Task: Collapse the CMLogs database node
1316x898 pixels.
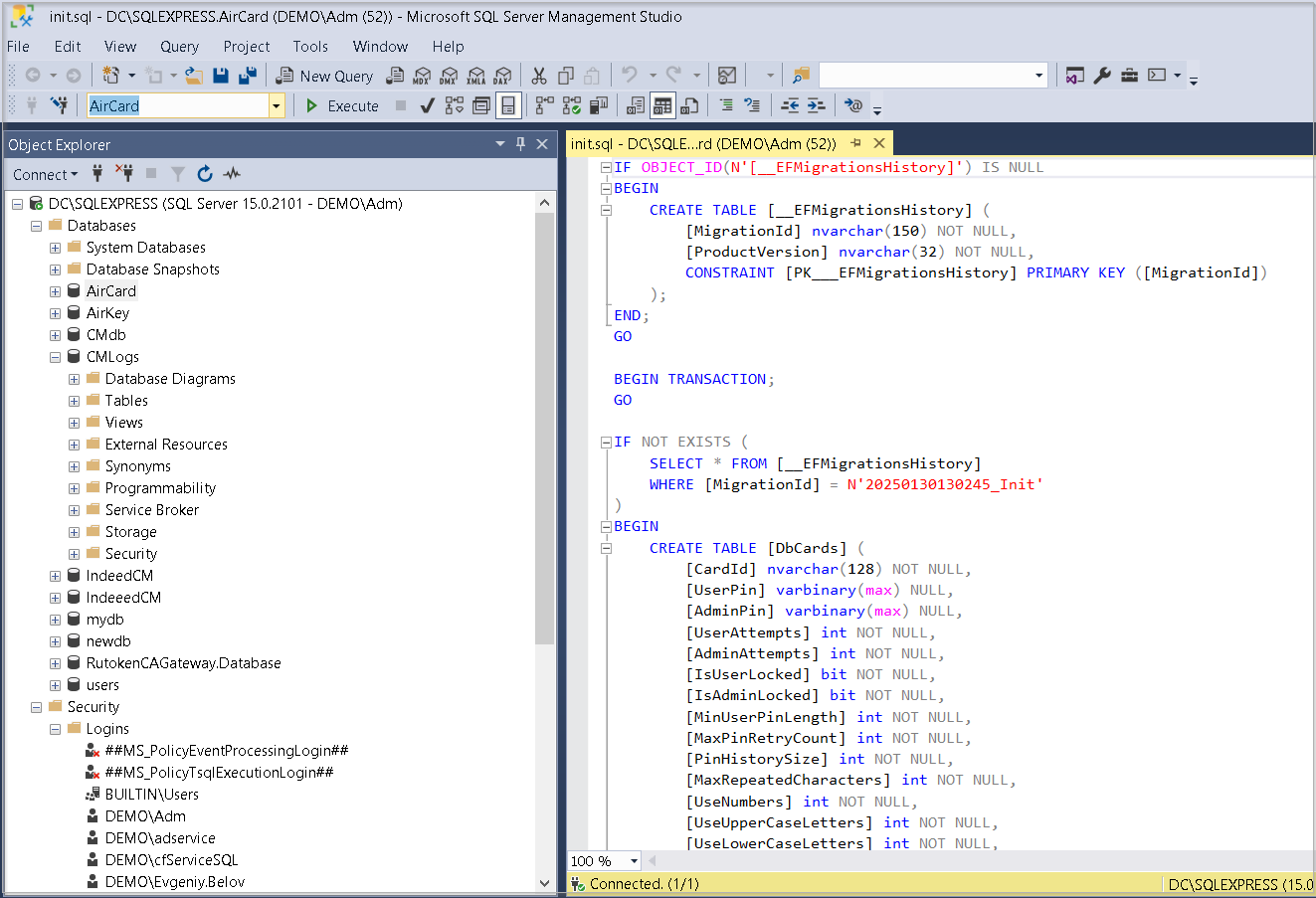Action: coord(55,357)
